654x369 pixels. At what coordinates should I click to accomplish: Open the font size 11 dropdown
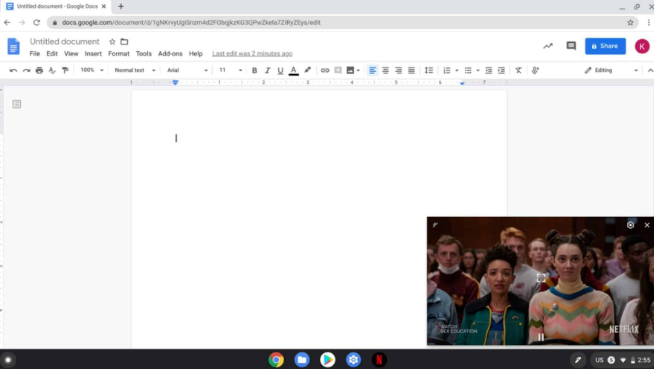point(230,70)
